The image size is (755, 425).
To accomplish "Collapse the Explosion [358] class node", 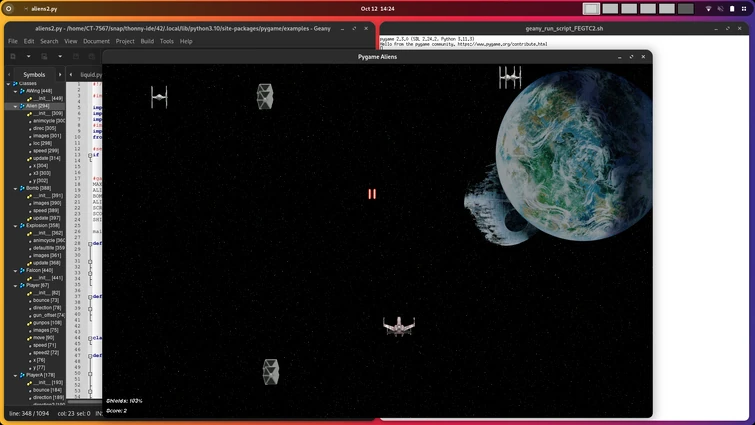I will click(15, 225).
